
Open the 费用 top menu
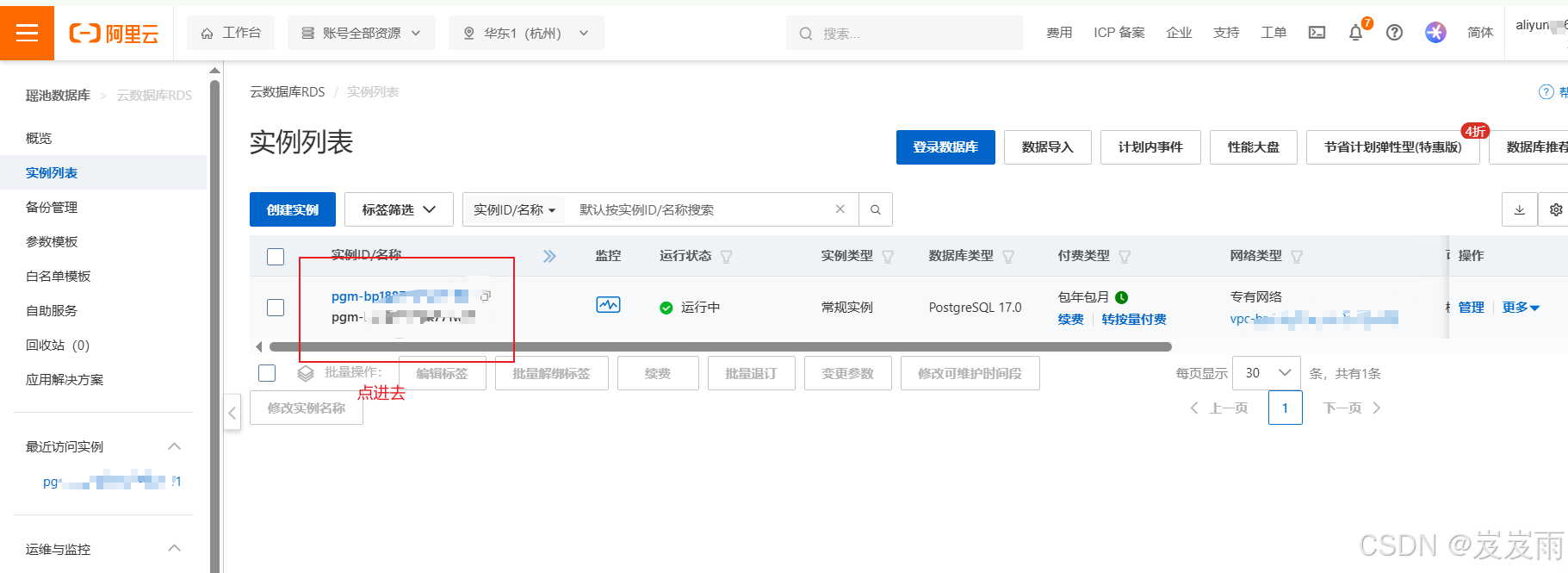1059,33
